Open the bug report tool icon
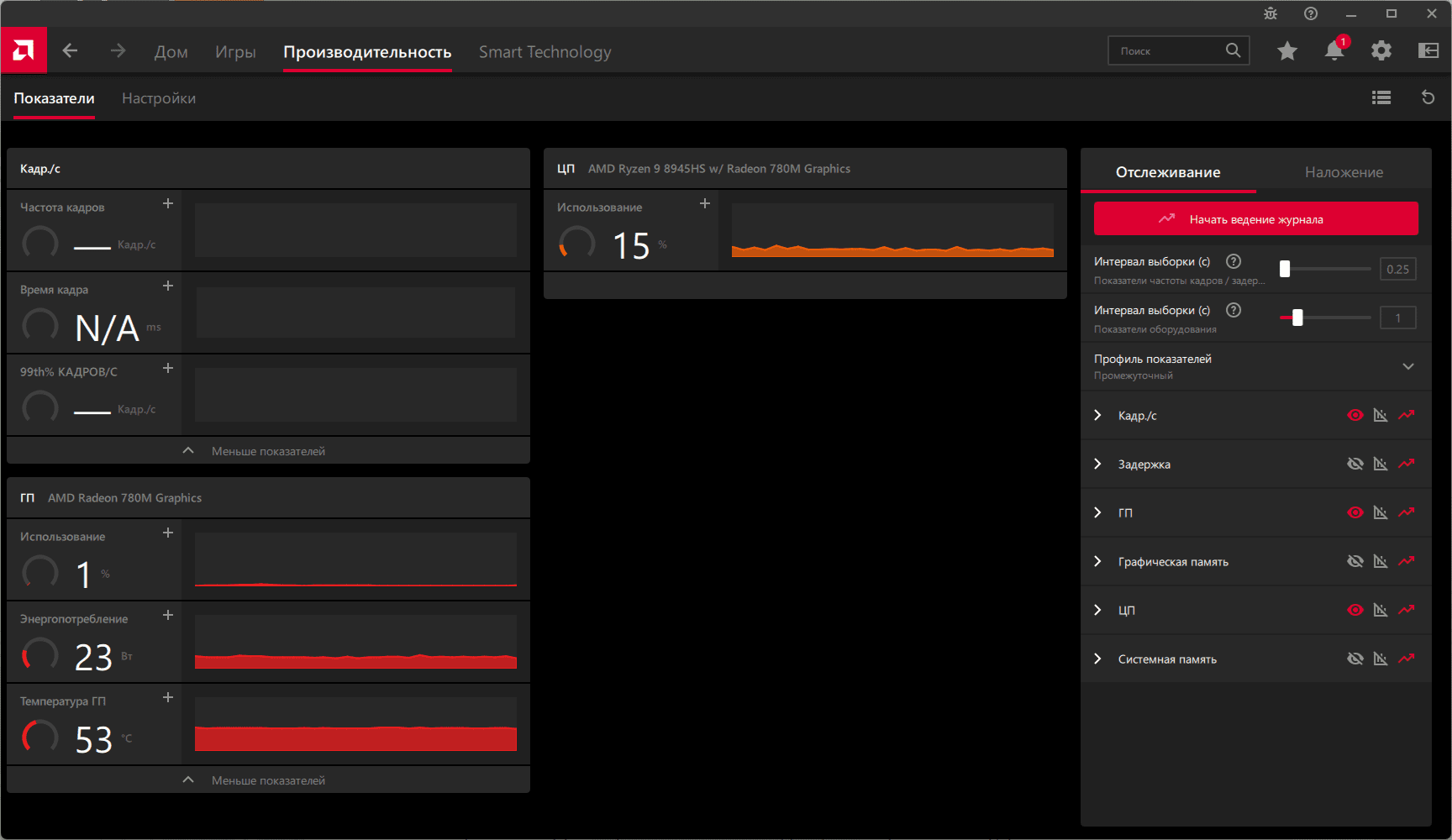The image size is (1452, 840). point(1270,13)
